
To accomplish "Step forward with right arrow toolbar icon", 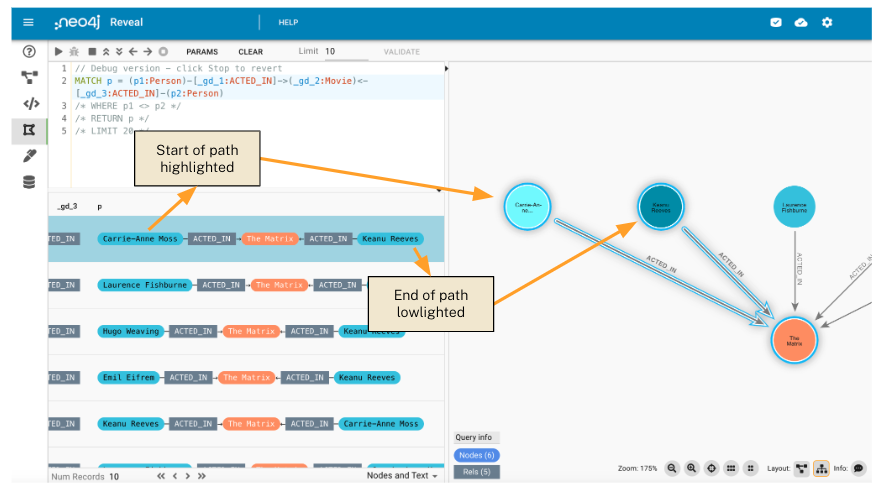I will [147, 51].
